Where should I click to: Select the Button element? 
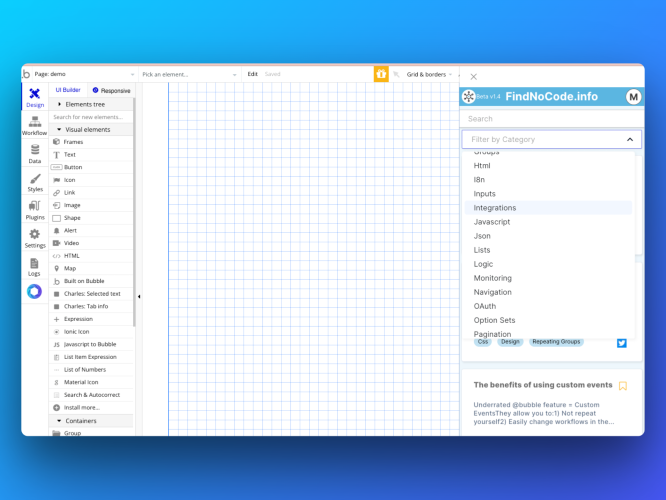pos(91,167)
